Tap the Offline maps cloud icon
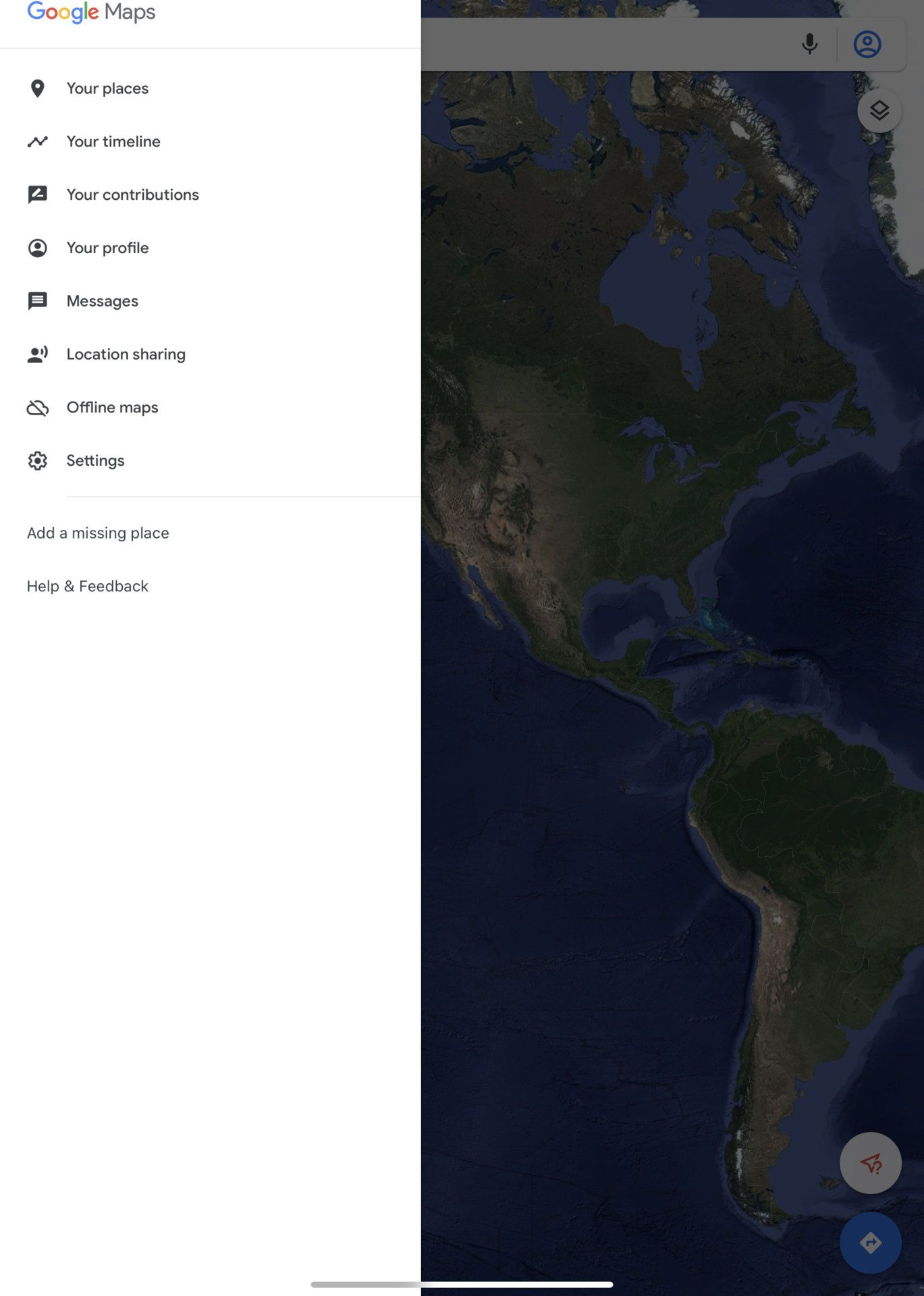This screenshot has width=924, height=1296. click(38, 408)
